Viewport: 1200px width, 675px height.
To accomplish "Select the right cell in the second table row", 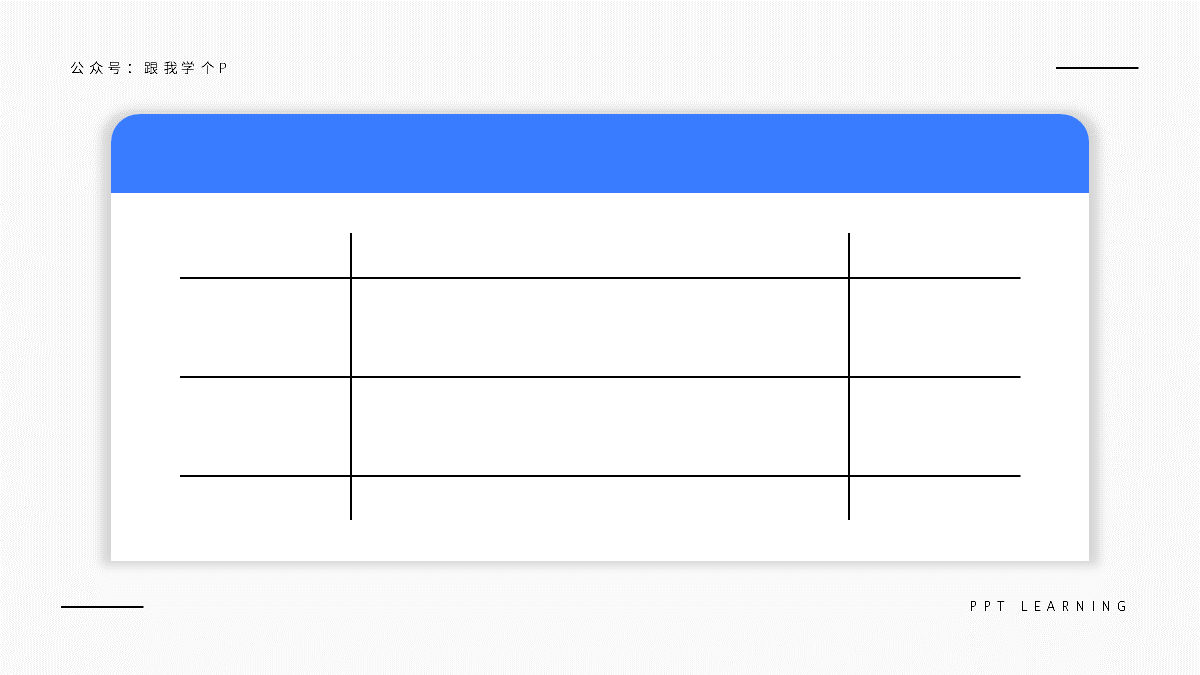I will (x=935, y=327).
